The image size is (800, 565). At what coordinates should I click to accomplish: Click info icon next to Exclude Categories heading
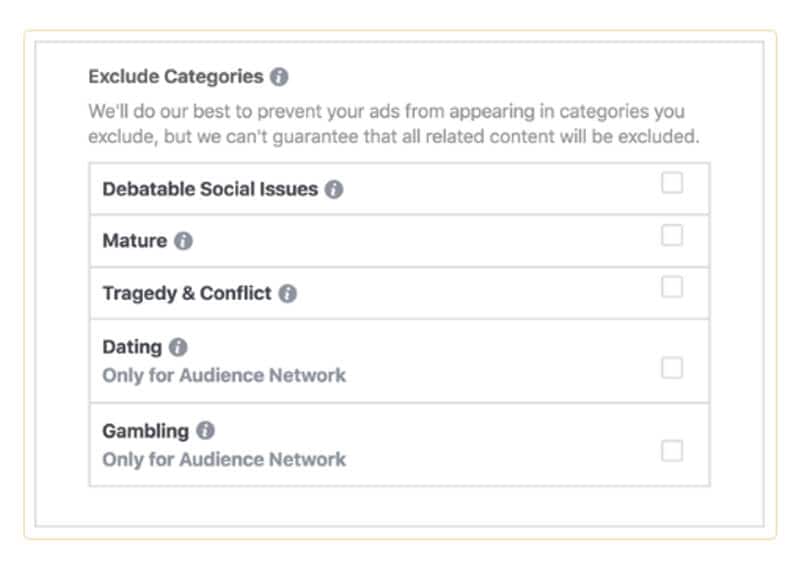(280, 77)
